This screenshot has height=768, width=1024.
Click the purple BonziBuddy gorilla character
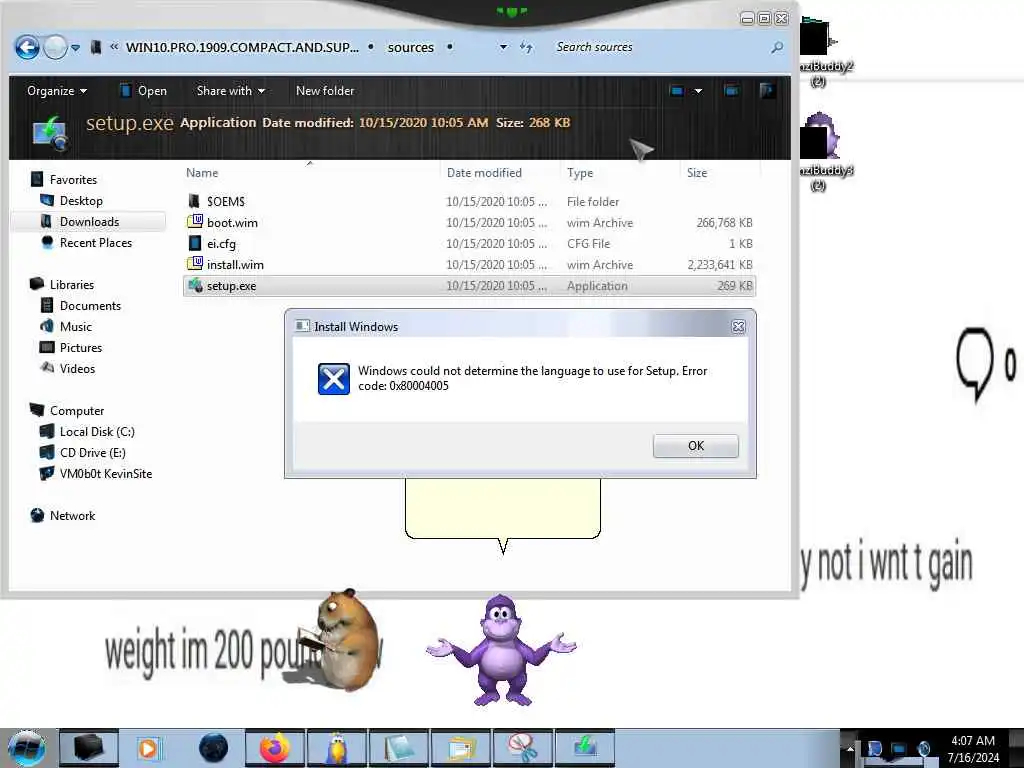pyautogui.click(x=501, y=650)
